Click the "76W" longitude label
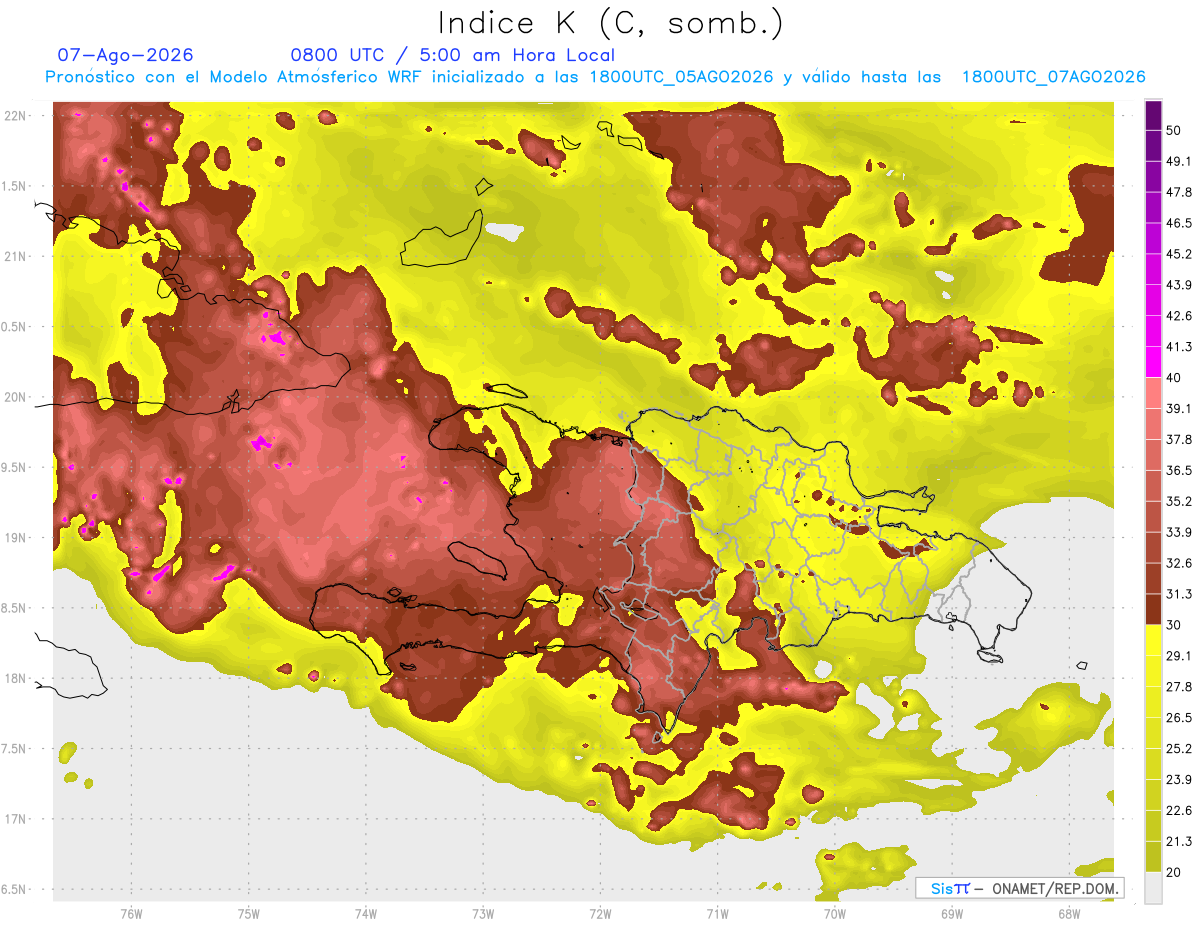Image resolution: width=1200 pixels, height=927 pixels. (131, 914)
